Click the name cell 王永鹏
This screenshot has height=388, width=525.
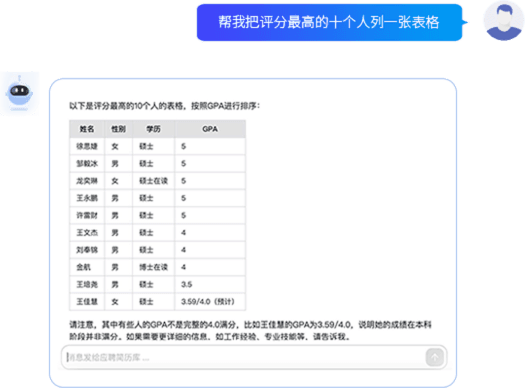[87, 198]
